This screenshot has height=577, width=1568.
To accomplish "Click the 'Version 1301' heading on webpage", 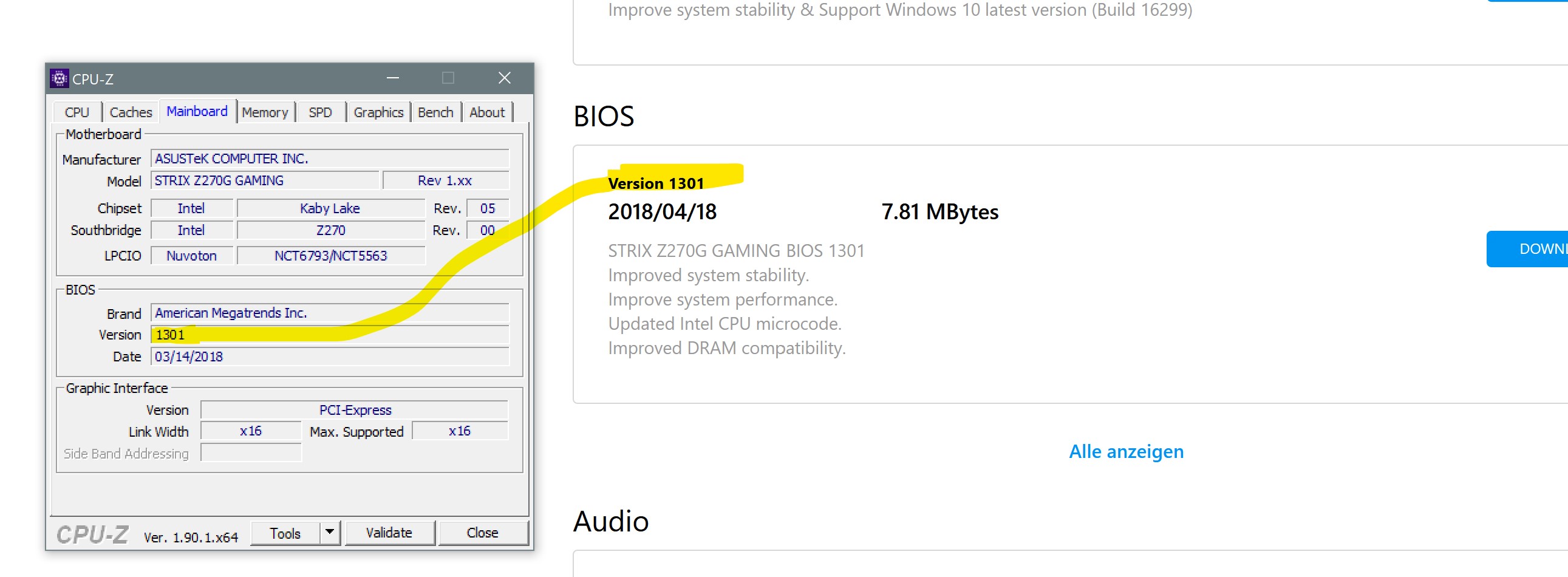I will (x=656, y=183).
